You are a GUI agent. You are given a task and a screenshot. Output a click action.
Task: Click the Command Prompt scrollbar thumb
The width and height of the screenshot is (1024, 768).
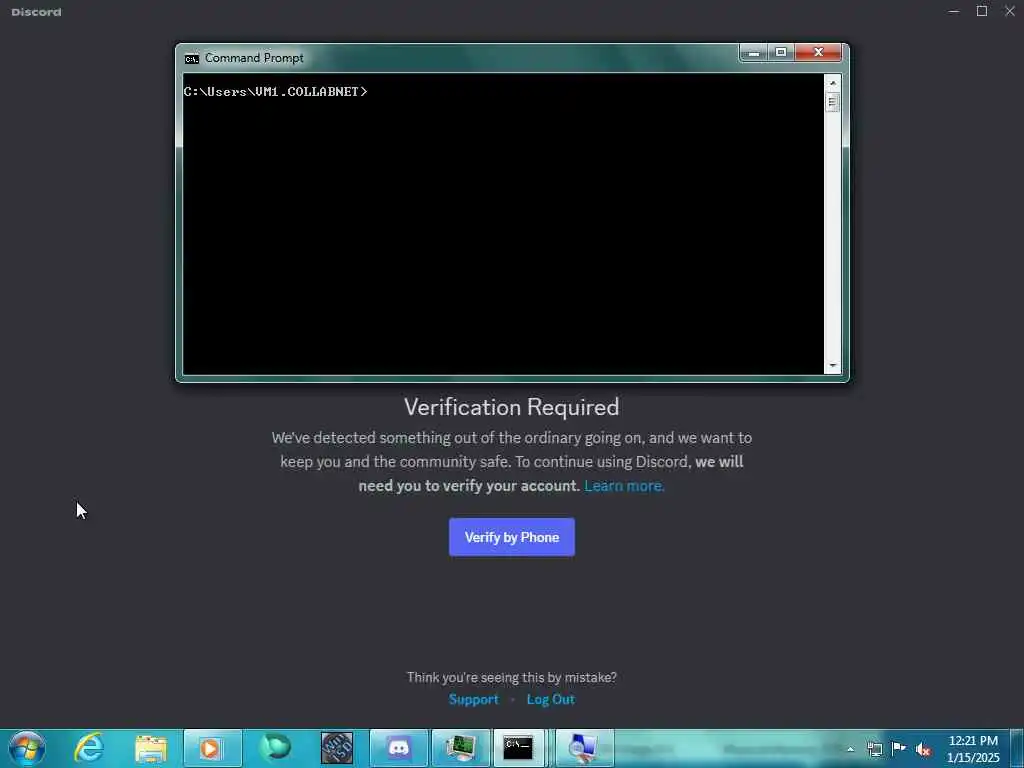pyautogui.click(x=833, y=102)
